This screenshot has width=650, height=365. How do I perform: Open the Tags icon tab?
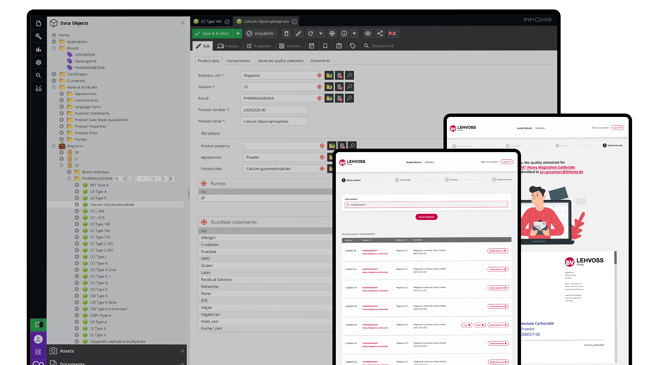(353, 46)
